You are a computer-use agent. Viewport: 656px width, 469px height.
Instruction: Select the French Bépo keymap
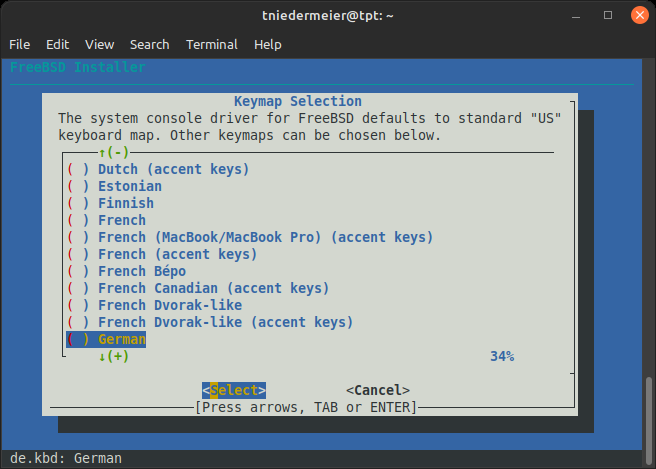click(126, 271)
